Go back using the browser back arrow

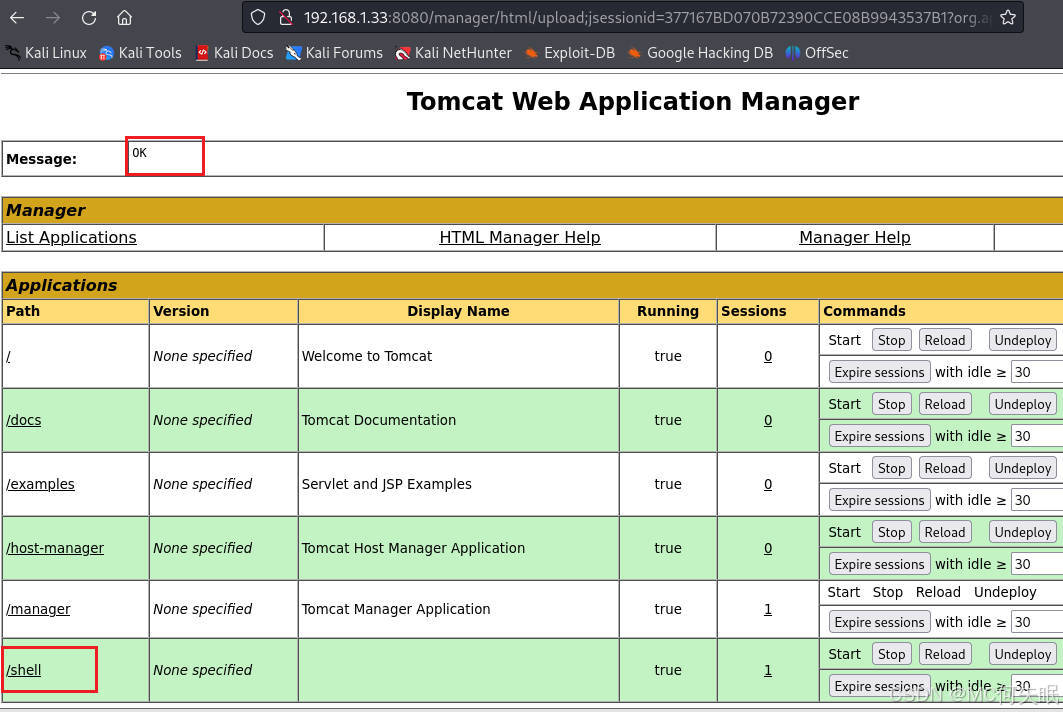coord(17,18)
